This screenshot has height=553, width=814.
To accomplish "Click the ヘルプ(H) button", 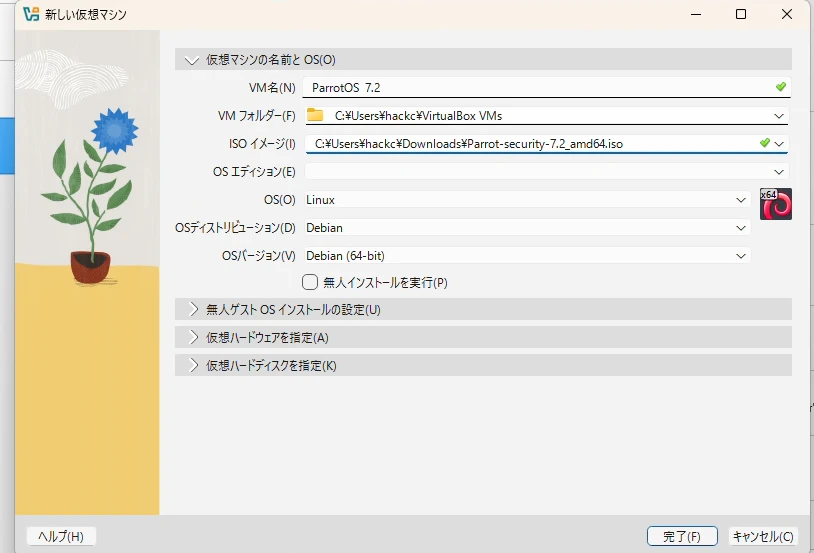I will 61,536.
